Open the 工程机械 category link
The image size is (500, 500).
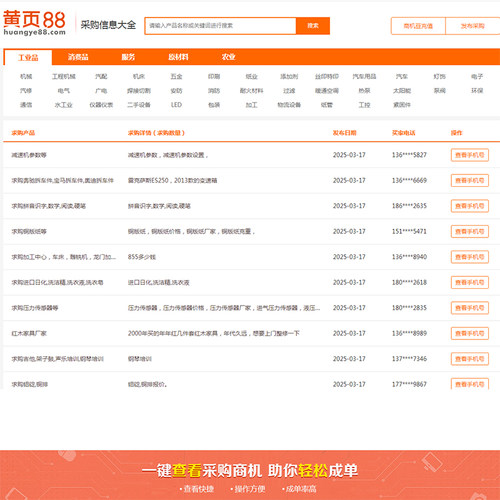64,77
